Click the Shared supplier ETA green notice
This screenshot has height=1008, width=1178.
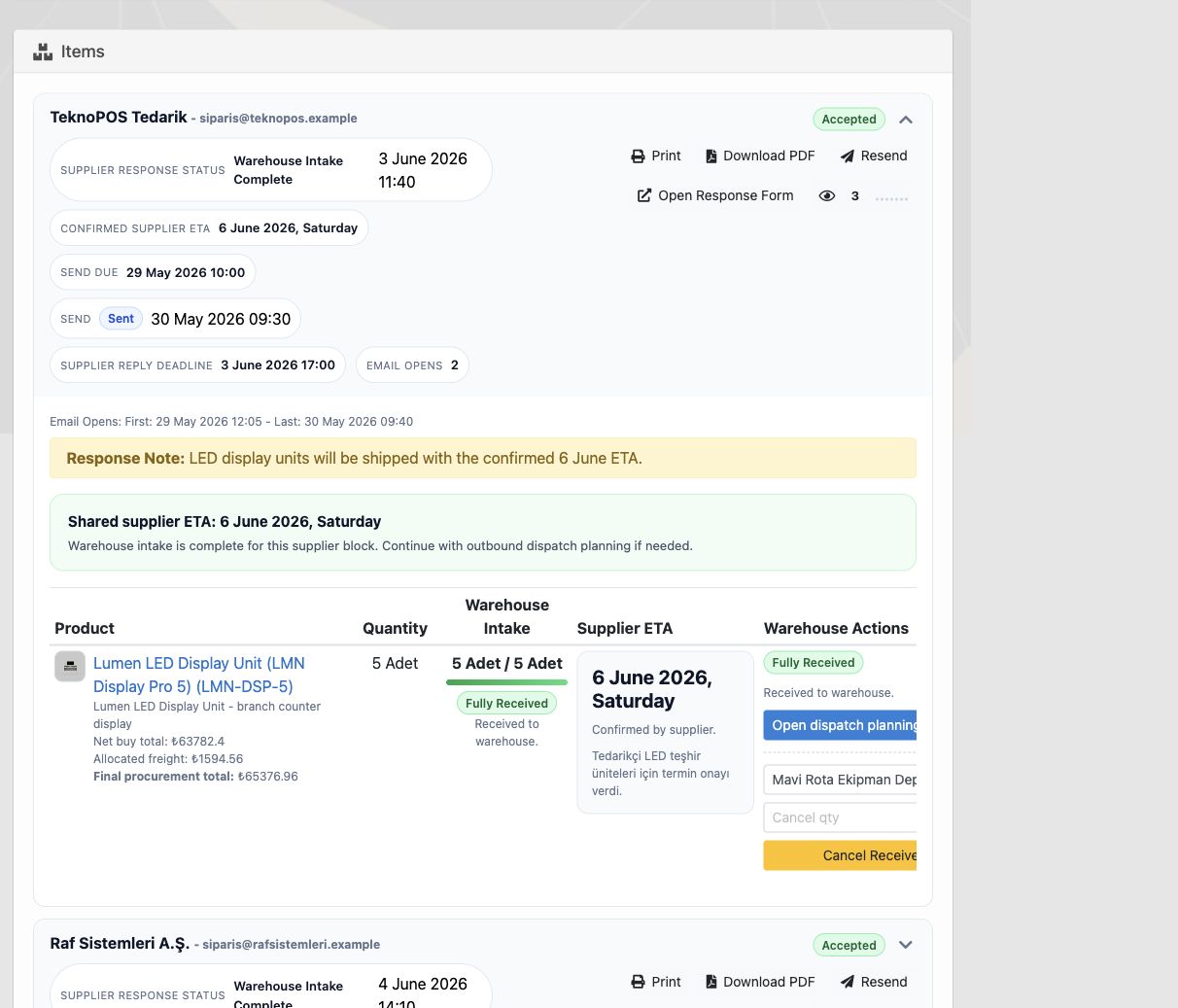(x=483, y=533)
